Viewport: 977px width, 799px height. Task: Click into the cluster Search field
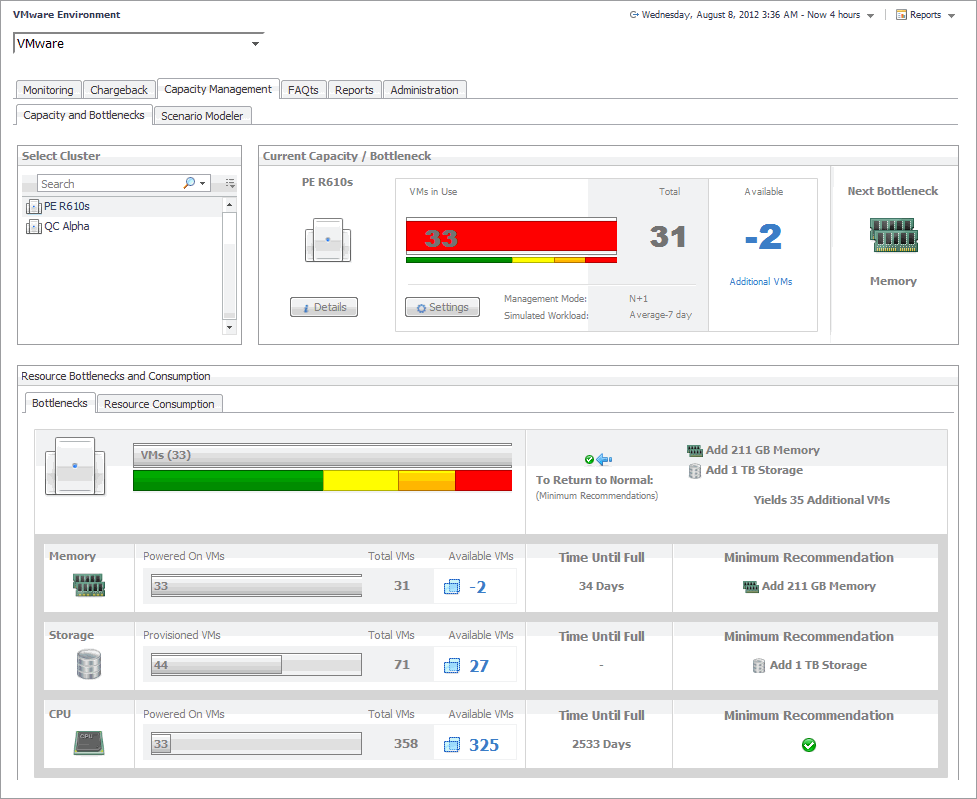pyautogui.click(x=108, y=184)
